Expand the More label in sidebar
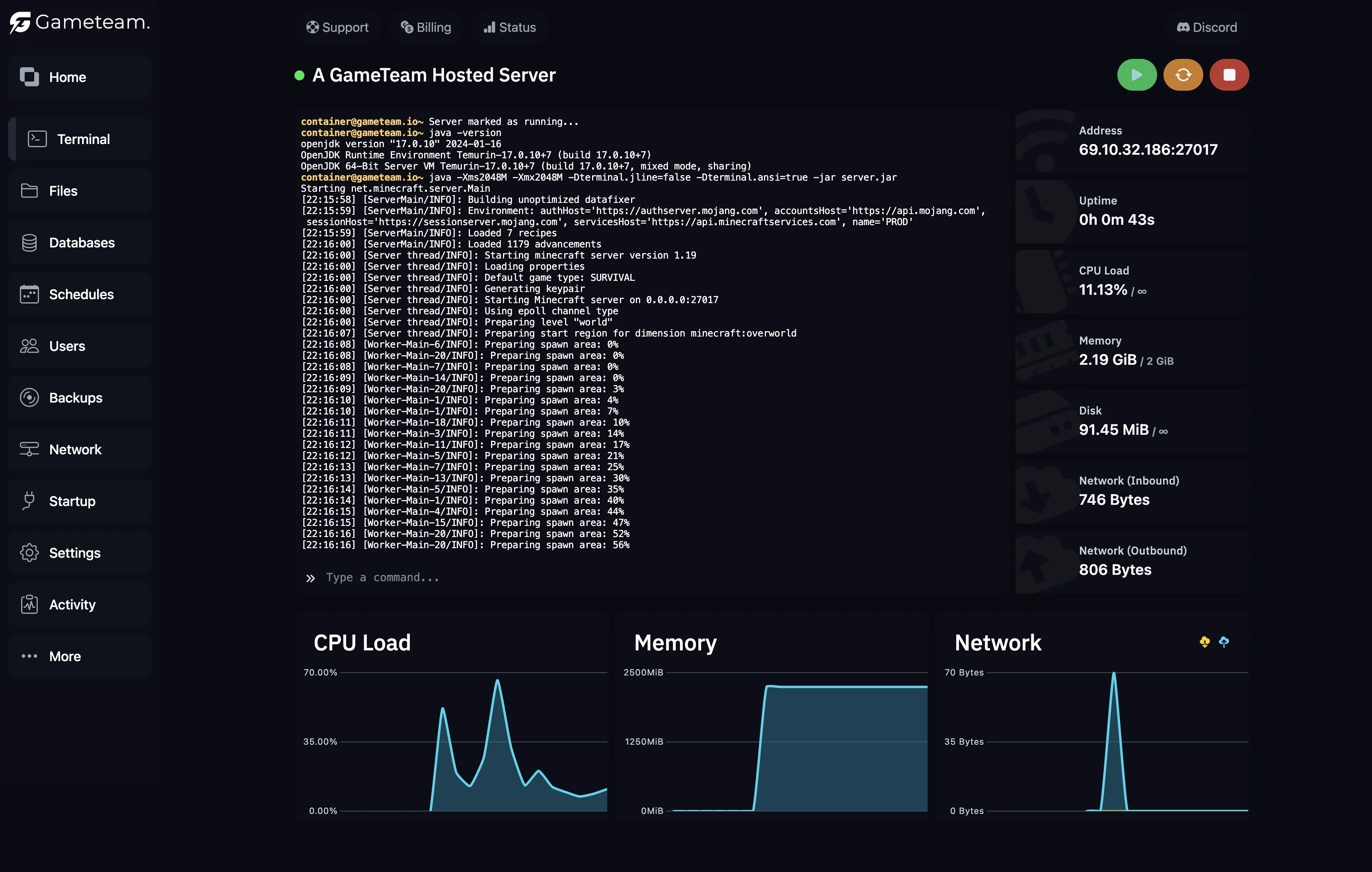 [x=65, y=656]
